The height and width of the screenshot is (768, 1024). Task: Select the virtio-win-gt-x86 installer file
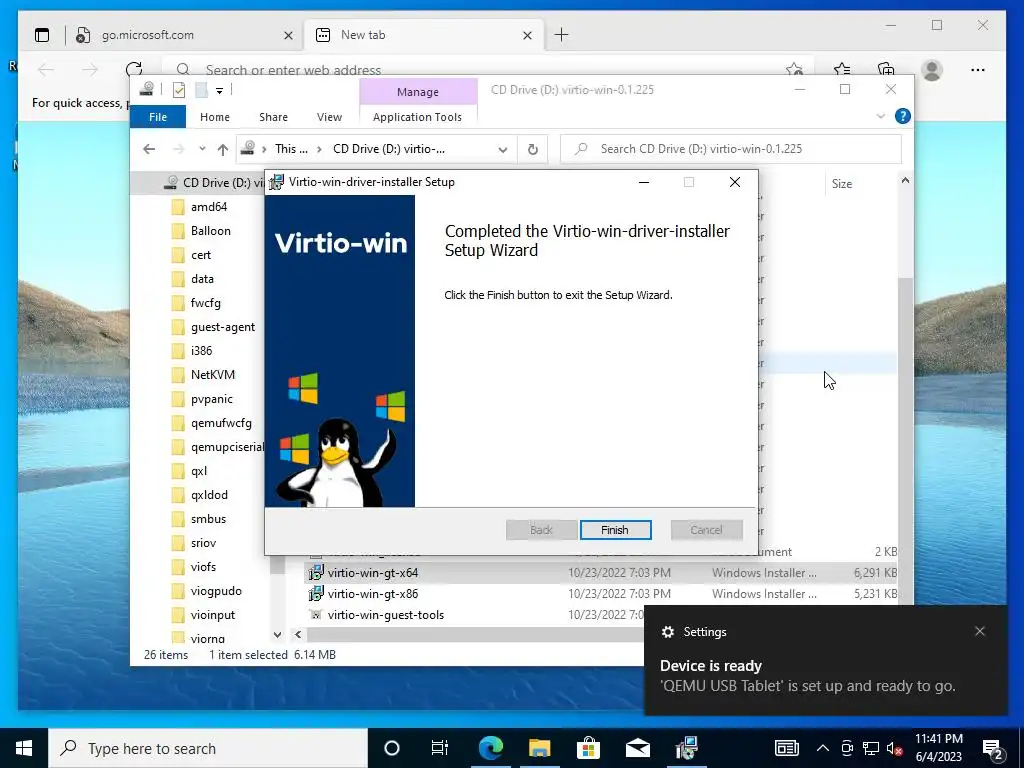pos(372,594)
